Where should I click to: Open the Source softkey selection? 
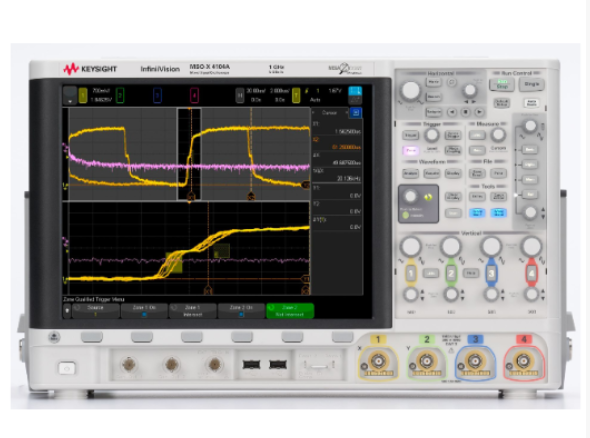tap(96, 311)
